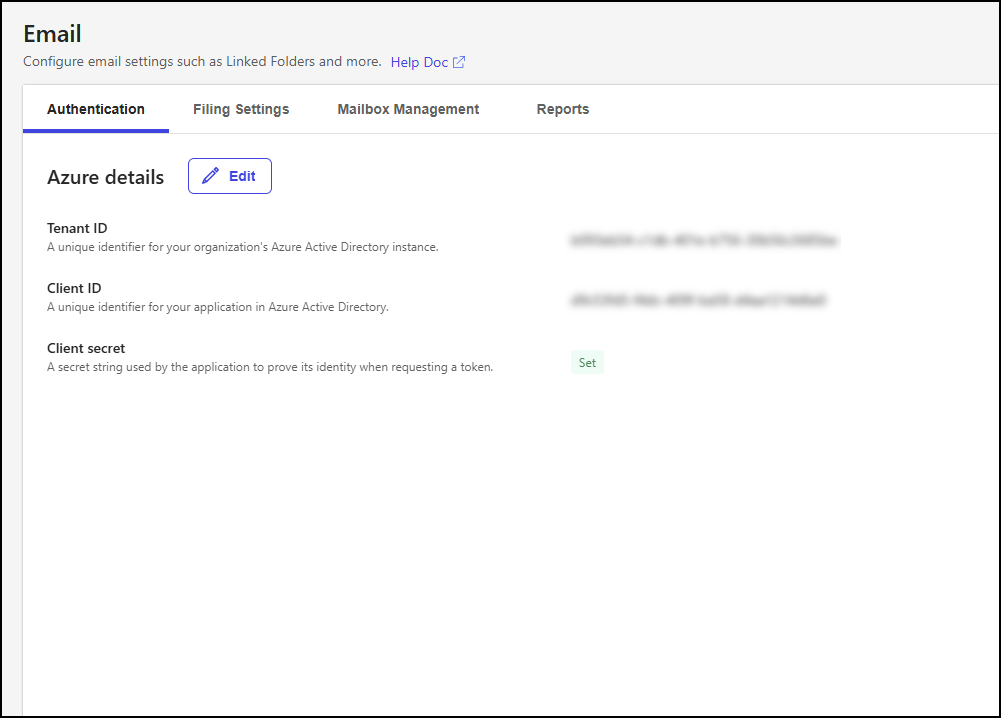The width and height of the screenshot is (1001, 718).
Task: Click the Set status badge under Client secret
Action: pos(587,362)
